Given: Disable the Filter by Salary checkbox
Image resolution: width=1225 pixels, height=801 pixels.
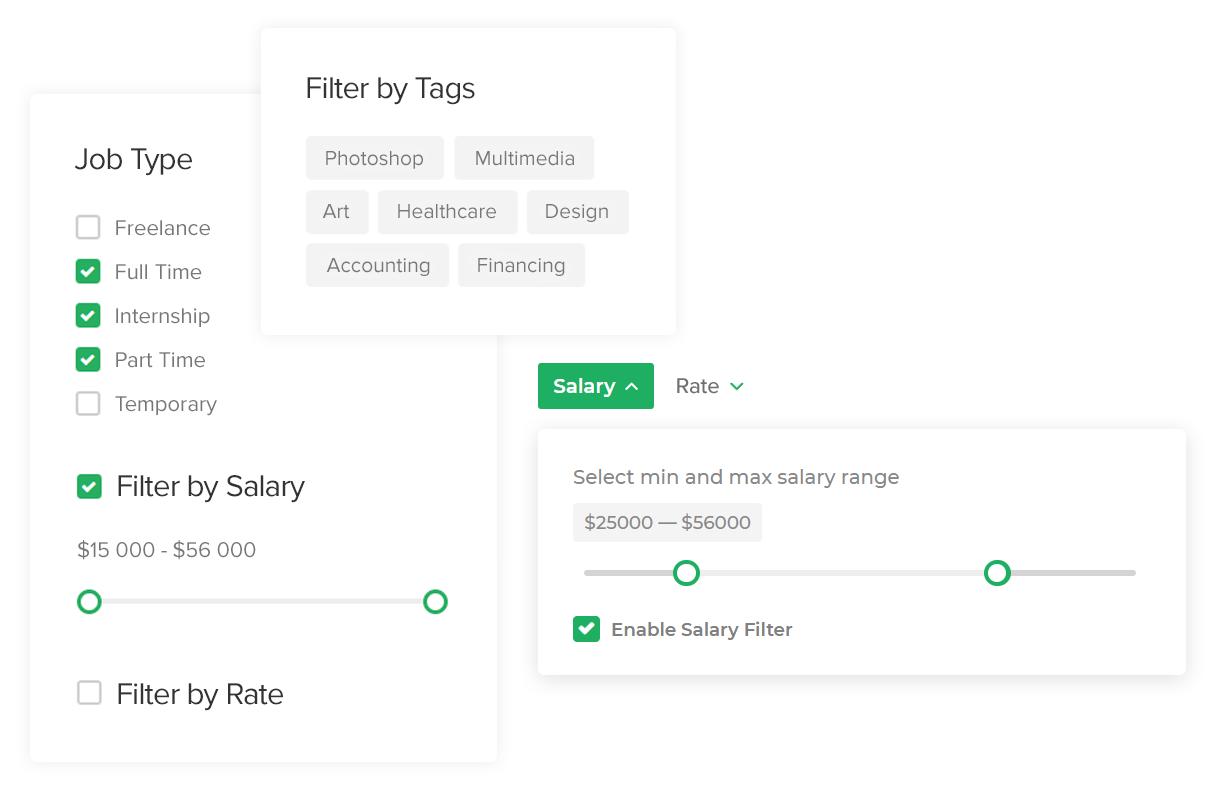Looking at the screenshot, I should 89,487.
